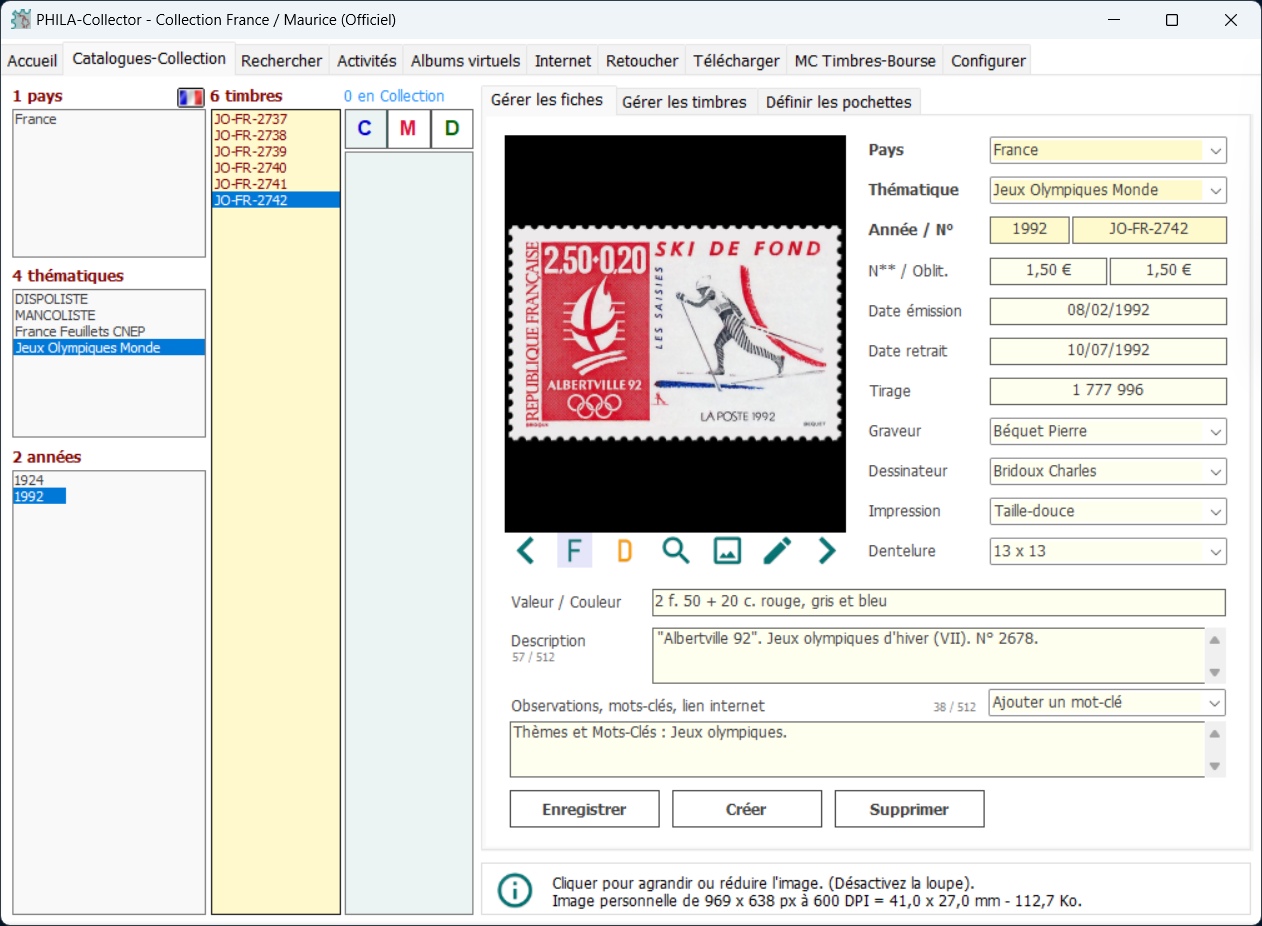The image size is (1262, 926).
Task: Click the Date retrait field
Action: [1108, 351]
